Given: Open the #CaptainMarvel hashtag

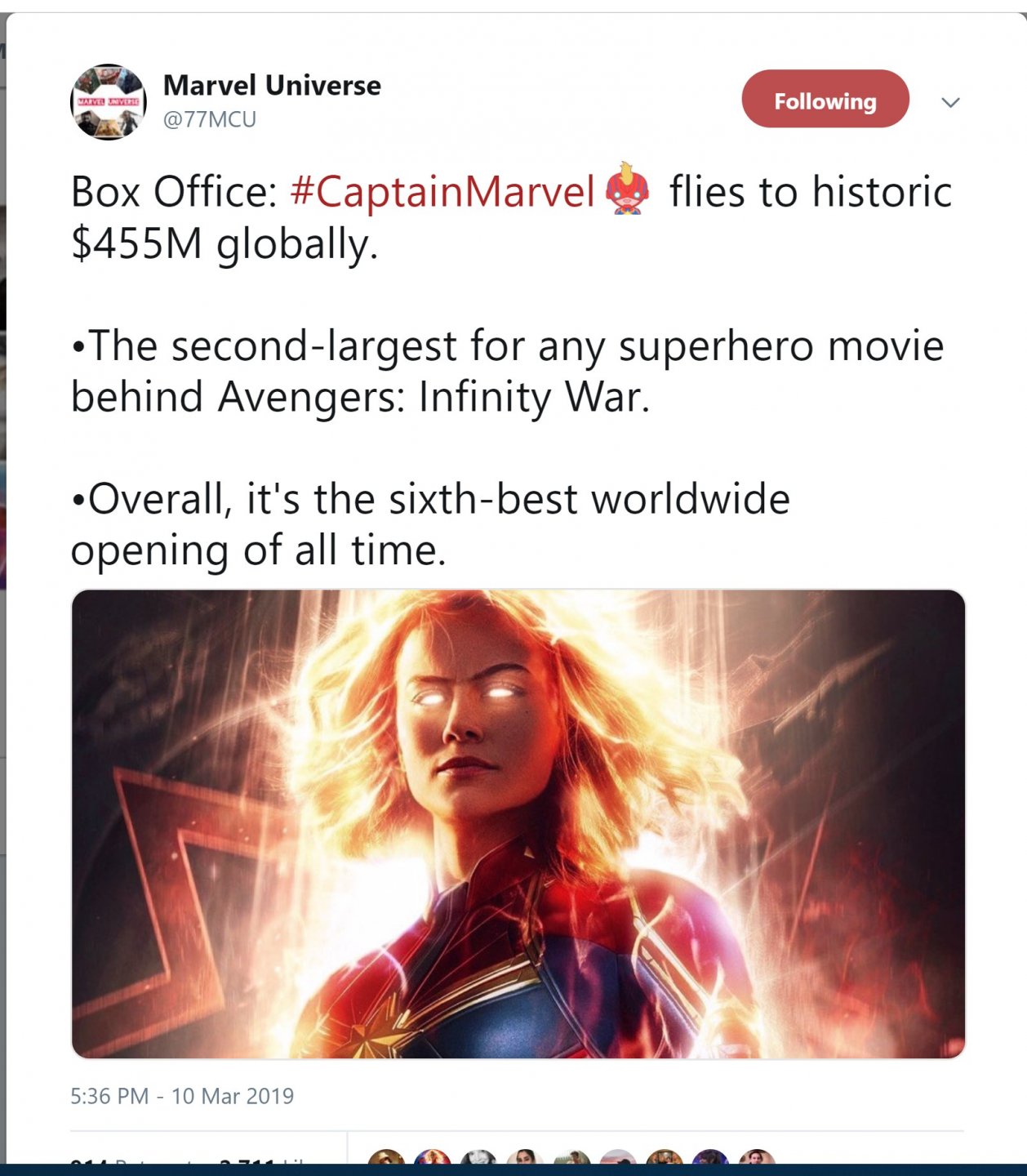Looking at the screenshot, I should [442, 192].
